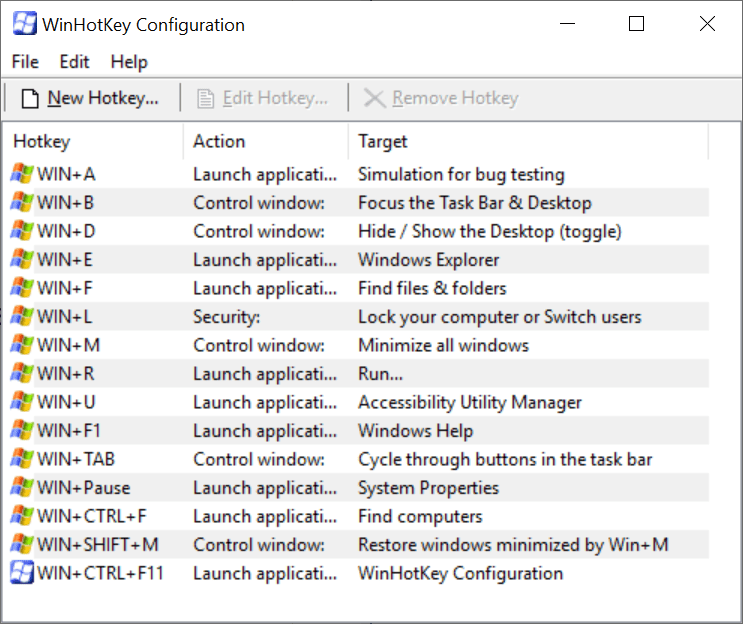Select 'Find files & folders' target
This screenshot has width=743, height=624.
432,288
